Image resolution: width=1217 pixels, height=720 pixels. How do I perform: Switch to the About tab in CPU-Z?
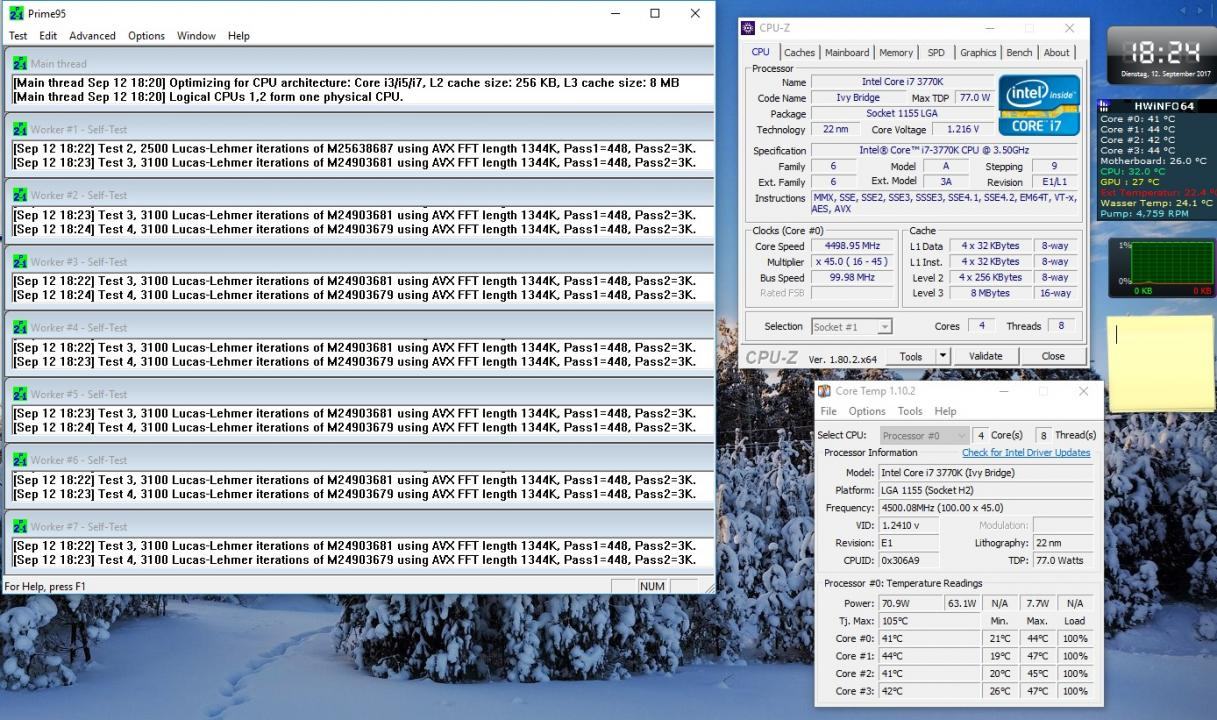(1057, 53)
